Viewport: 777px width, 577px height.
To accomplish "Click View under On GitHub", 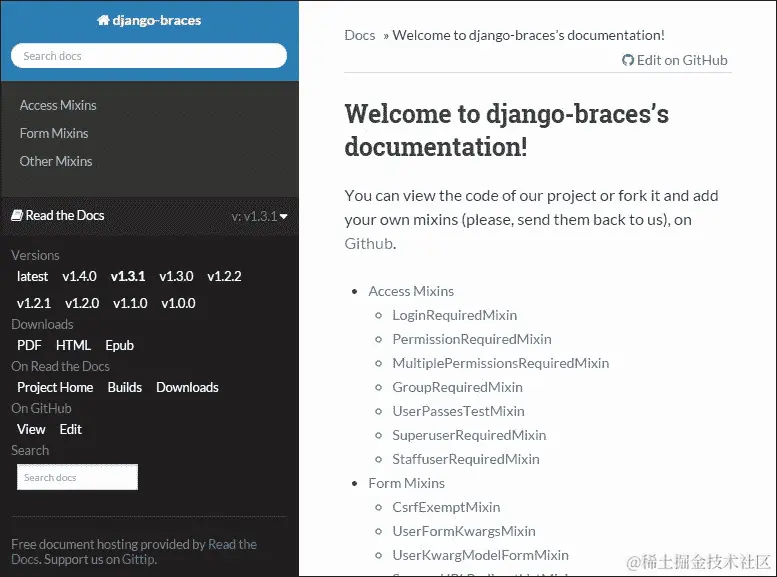I will coord(31,429).
